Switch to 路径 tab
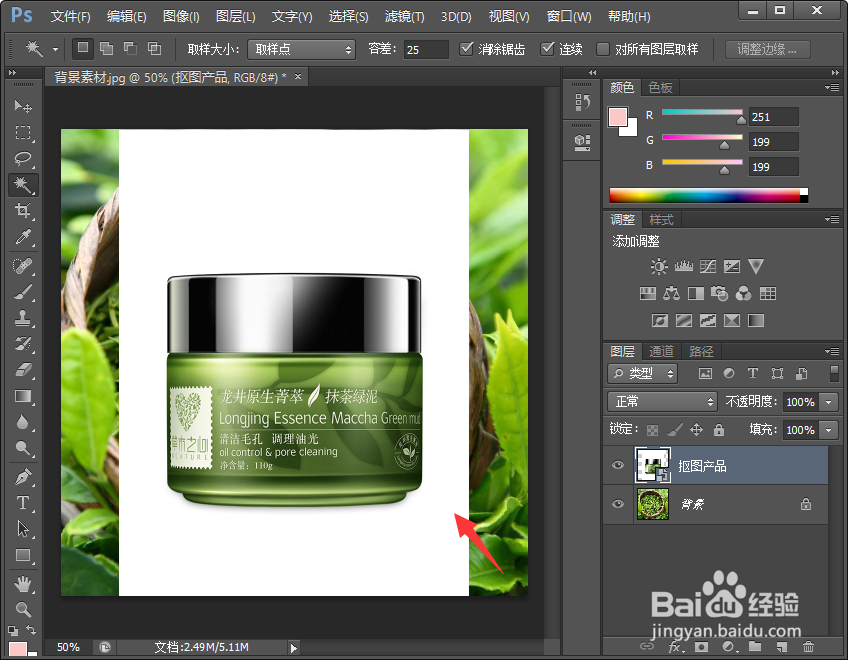848x660 pixels. (x=701, y=351)
